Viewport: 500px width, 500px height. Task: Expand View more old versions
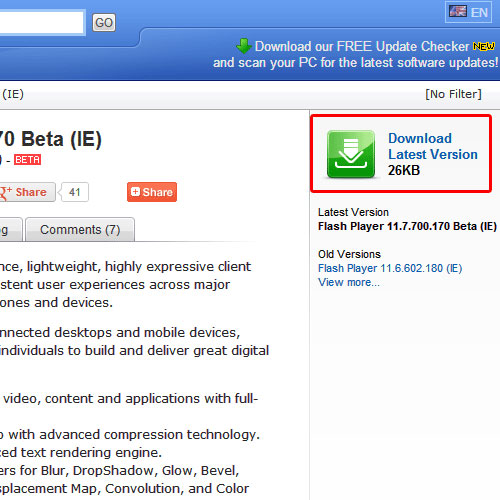(x=349, y=282)
